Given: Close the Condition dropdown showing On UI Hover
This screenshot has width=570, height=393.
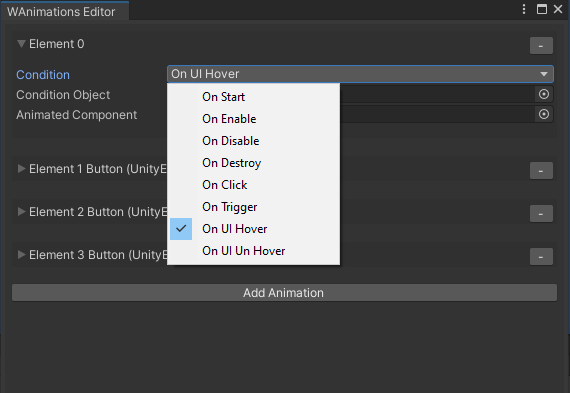Looking at the screenshot, I should [x=360, y=74].
